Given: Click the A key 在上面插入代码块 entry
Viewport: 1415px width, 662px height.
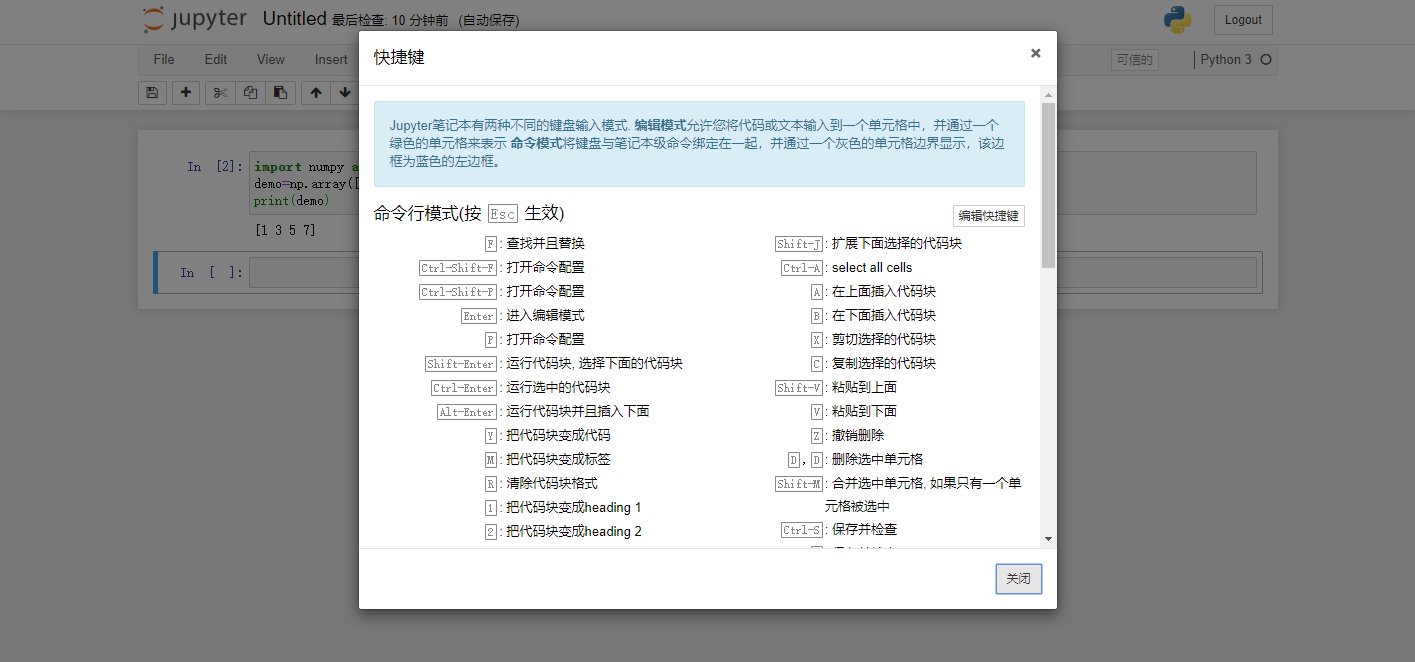Looking at the screenshot, I should [x=873, y=292].
